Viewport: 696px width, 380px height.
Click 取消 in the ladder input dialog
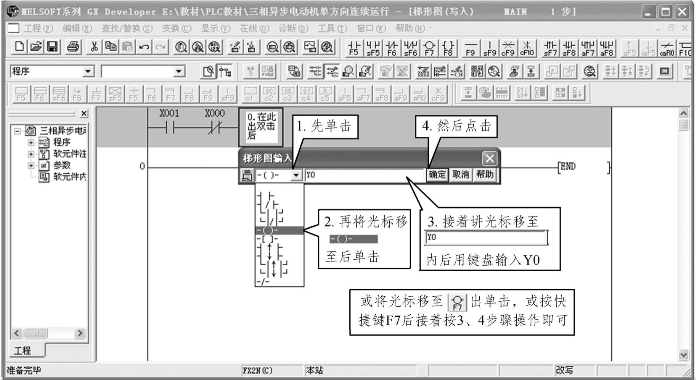pyautogui.click(x=461, y=174)
